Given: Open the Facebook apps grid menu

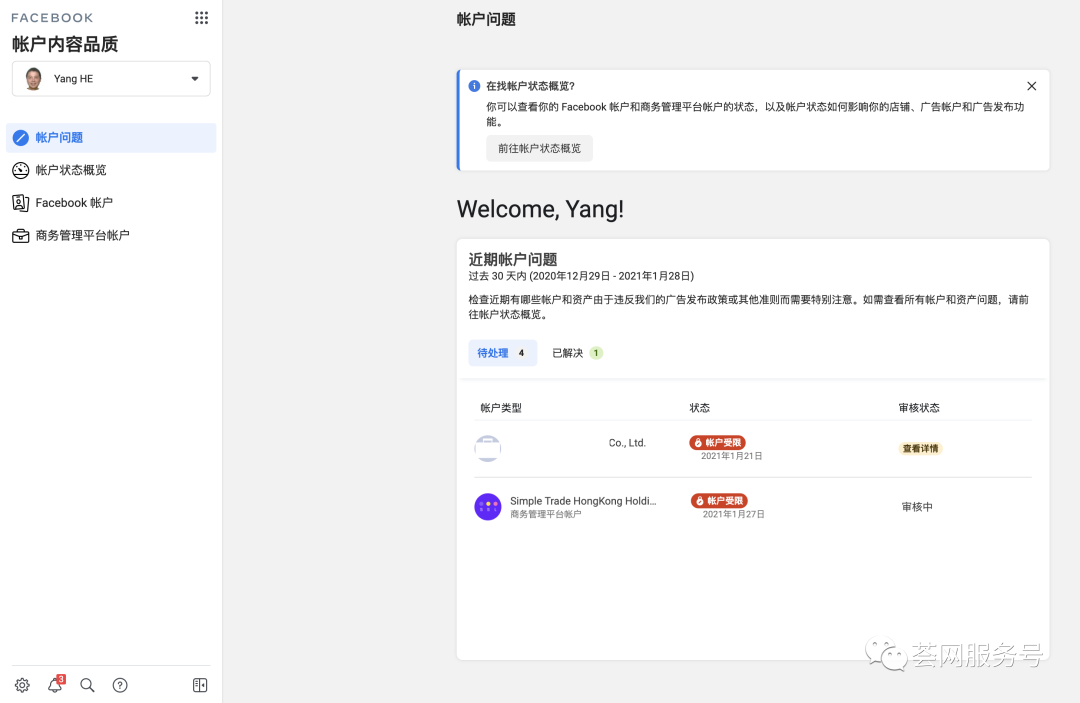Looking at the screenshot, I should tap(201, 18).
